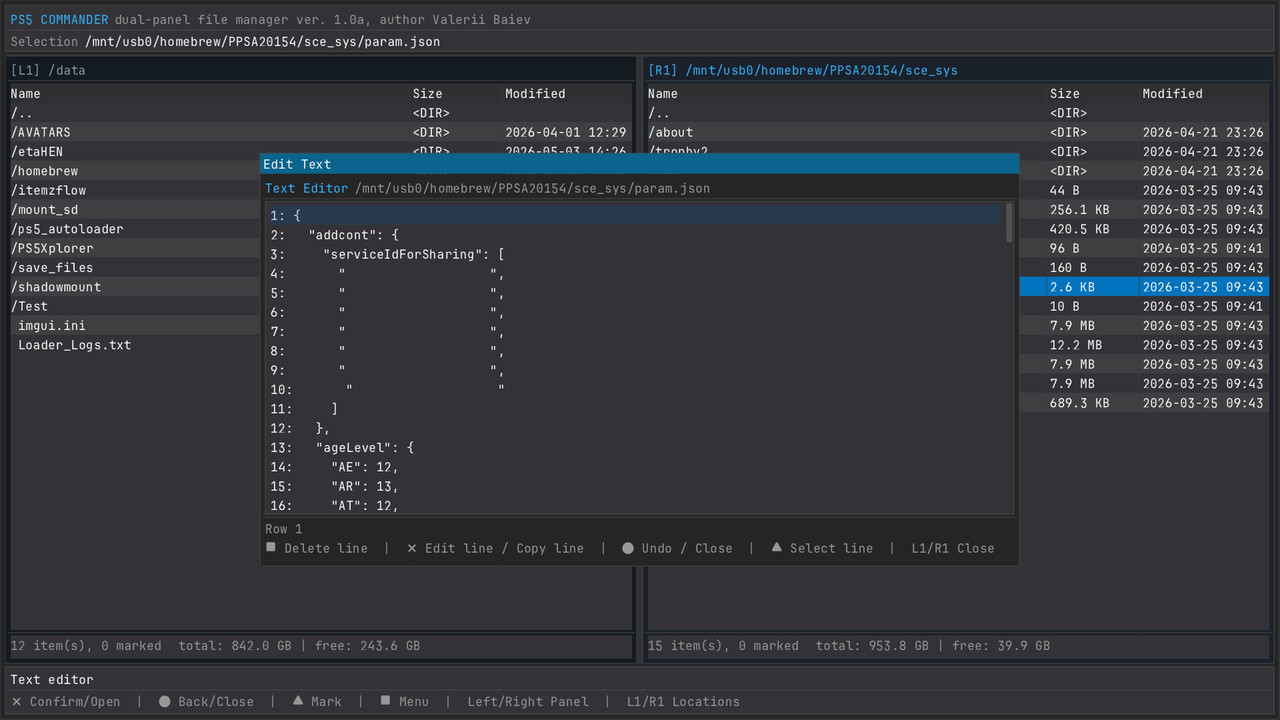Select editor line 16 "AT": 12
Image resolution: width=1280 pixels, height=720 pixels.
pyautogui.click(x=634, y=506)
